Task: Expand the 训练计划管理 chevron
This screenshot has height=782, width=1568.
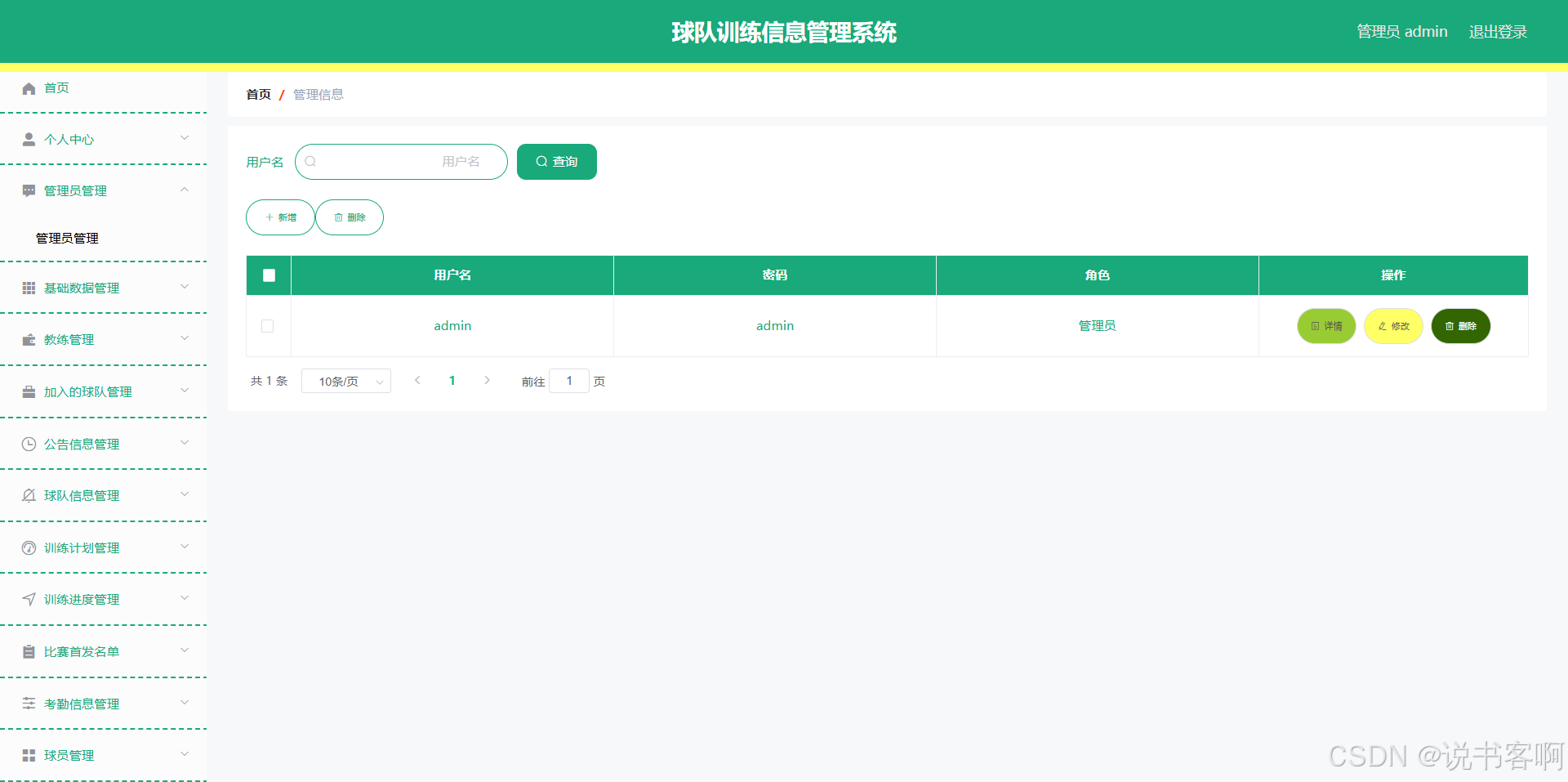Action: [x=185, y=547]
